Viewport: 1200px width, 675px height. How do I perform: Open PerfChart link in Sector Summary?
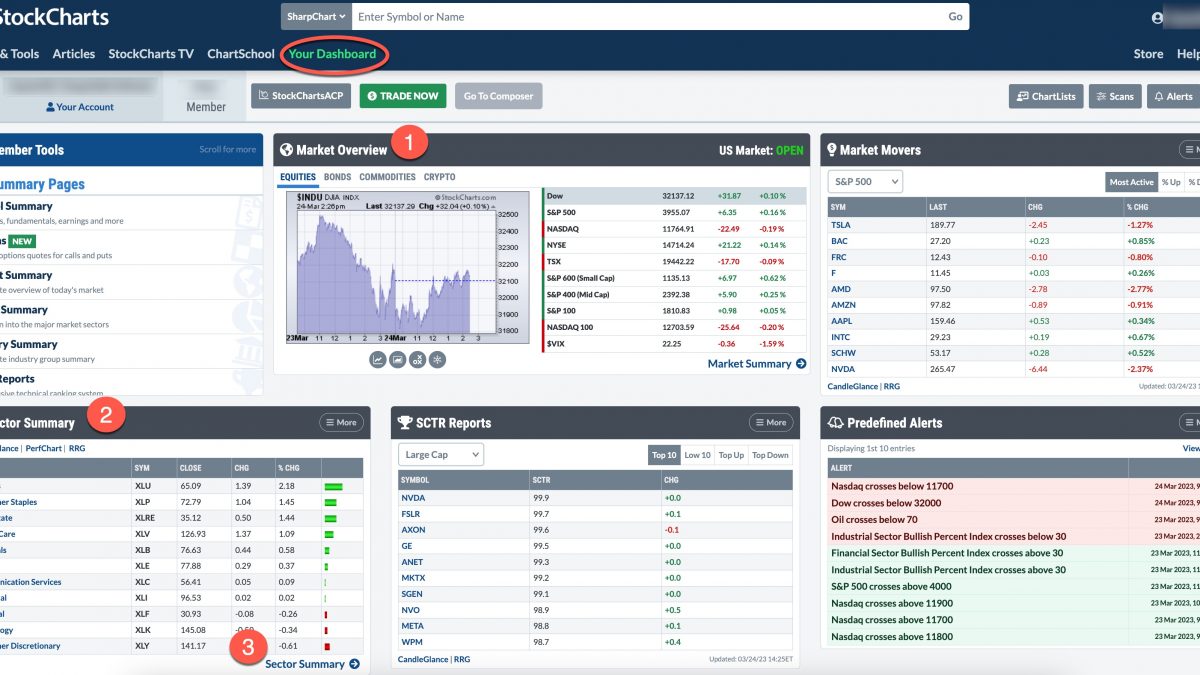click(43, 448)
